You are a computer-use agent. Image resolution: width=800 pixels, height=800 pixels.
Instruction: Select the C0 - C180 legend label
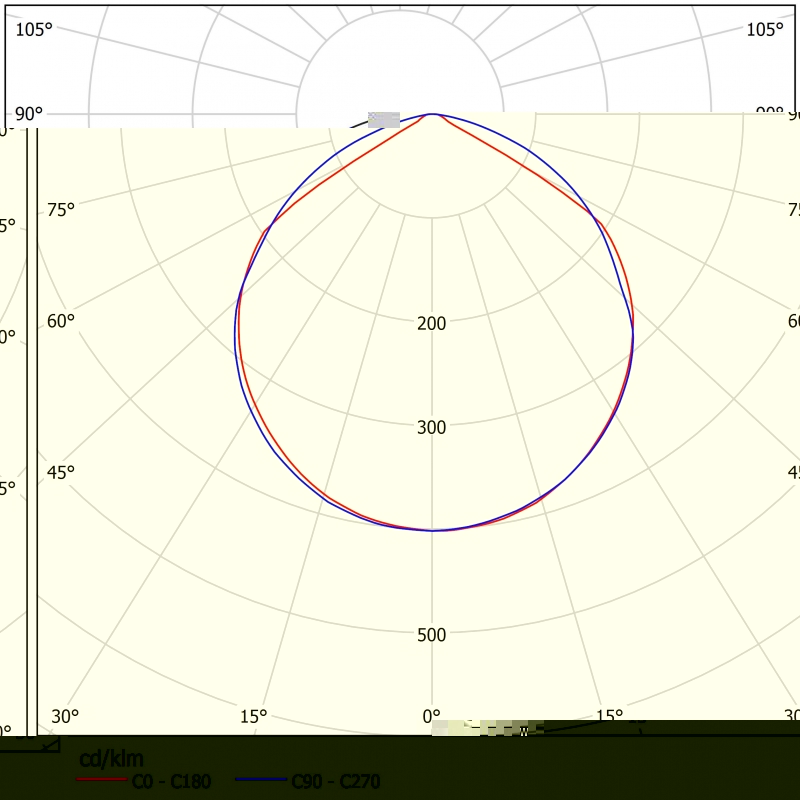coord(171,781)
